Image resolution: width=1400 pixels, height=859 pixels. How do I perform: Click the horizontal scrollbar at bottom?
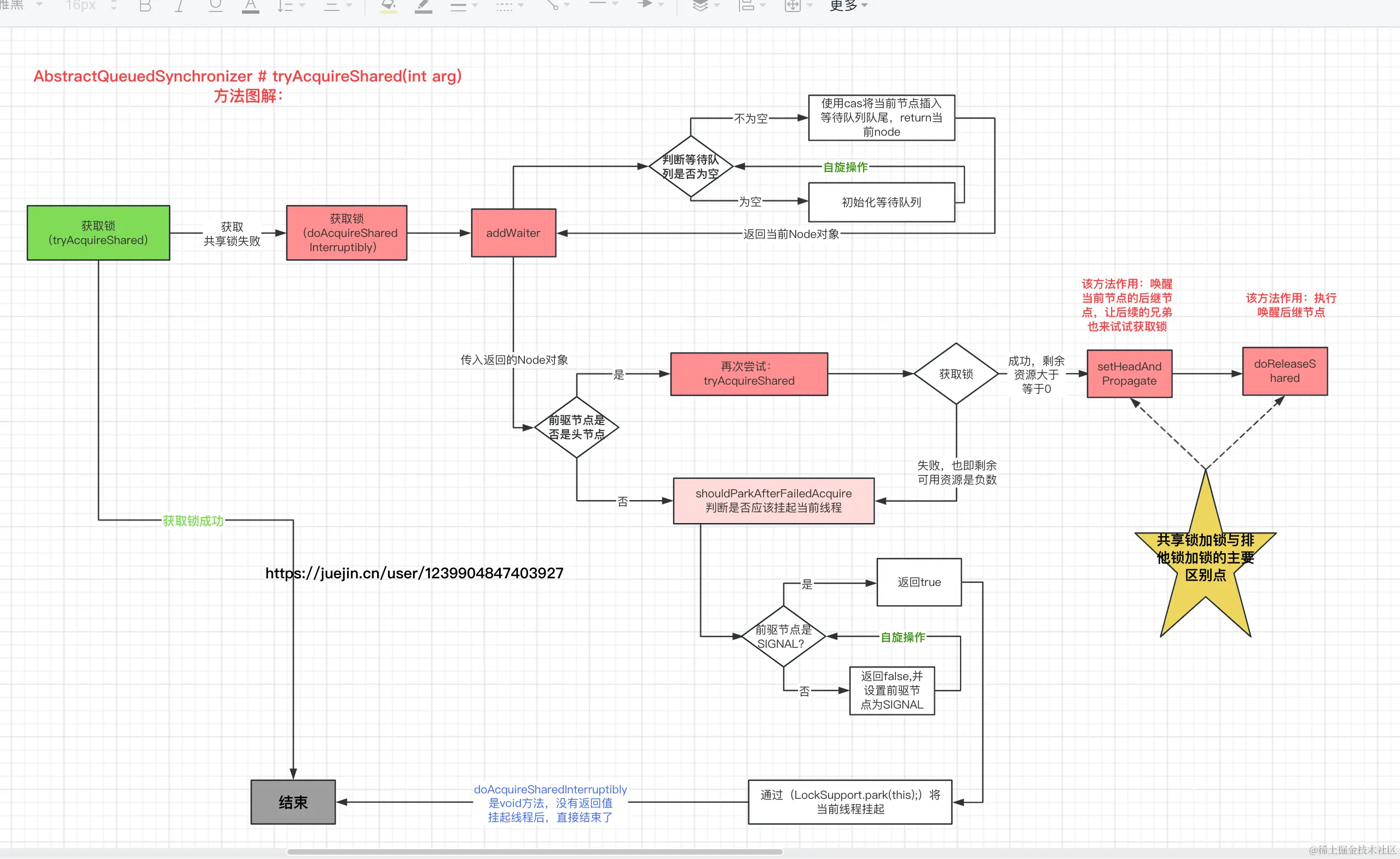coord(534,852)
